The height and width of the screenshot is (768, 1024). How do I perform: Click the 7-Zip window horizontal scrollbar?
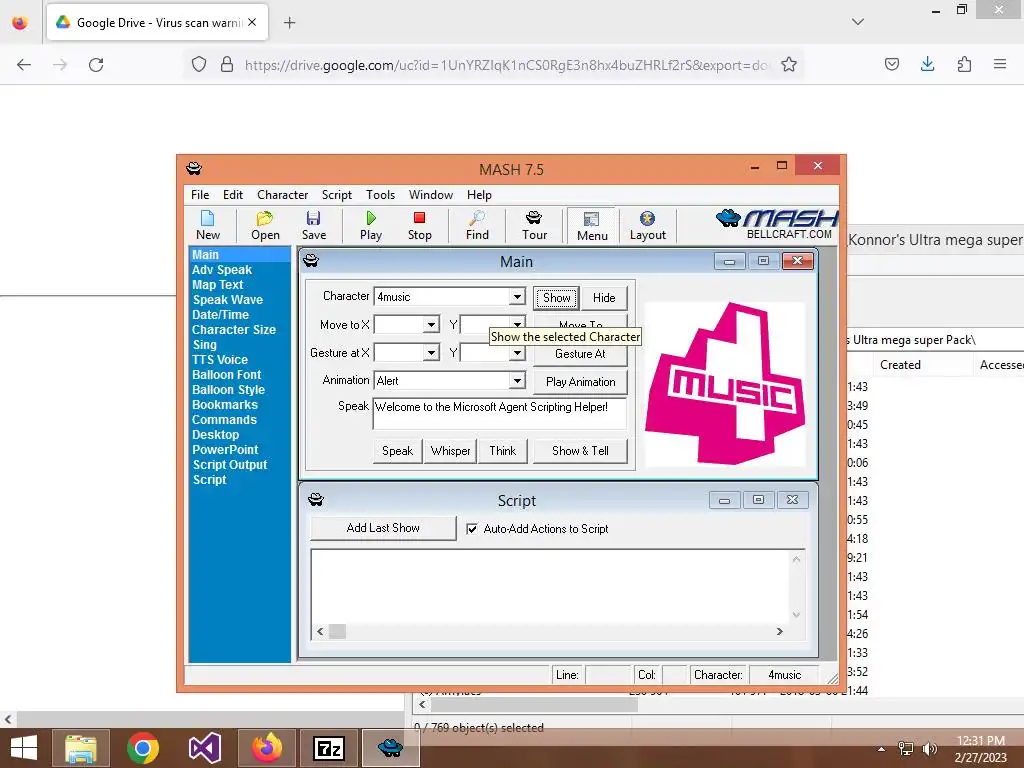coord(534,705)
